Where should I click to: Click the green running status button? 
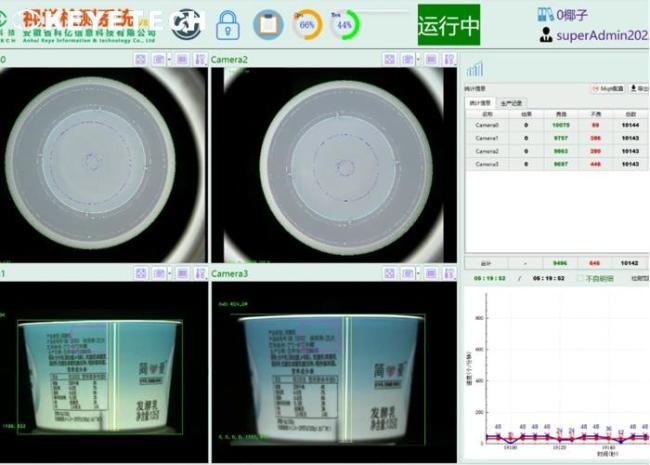tap(448, 26)
